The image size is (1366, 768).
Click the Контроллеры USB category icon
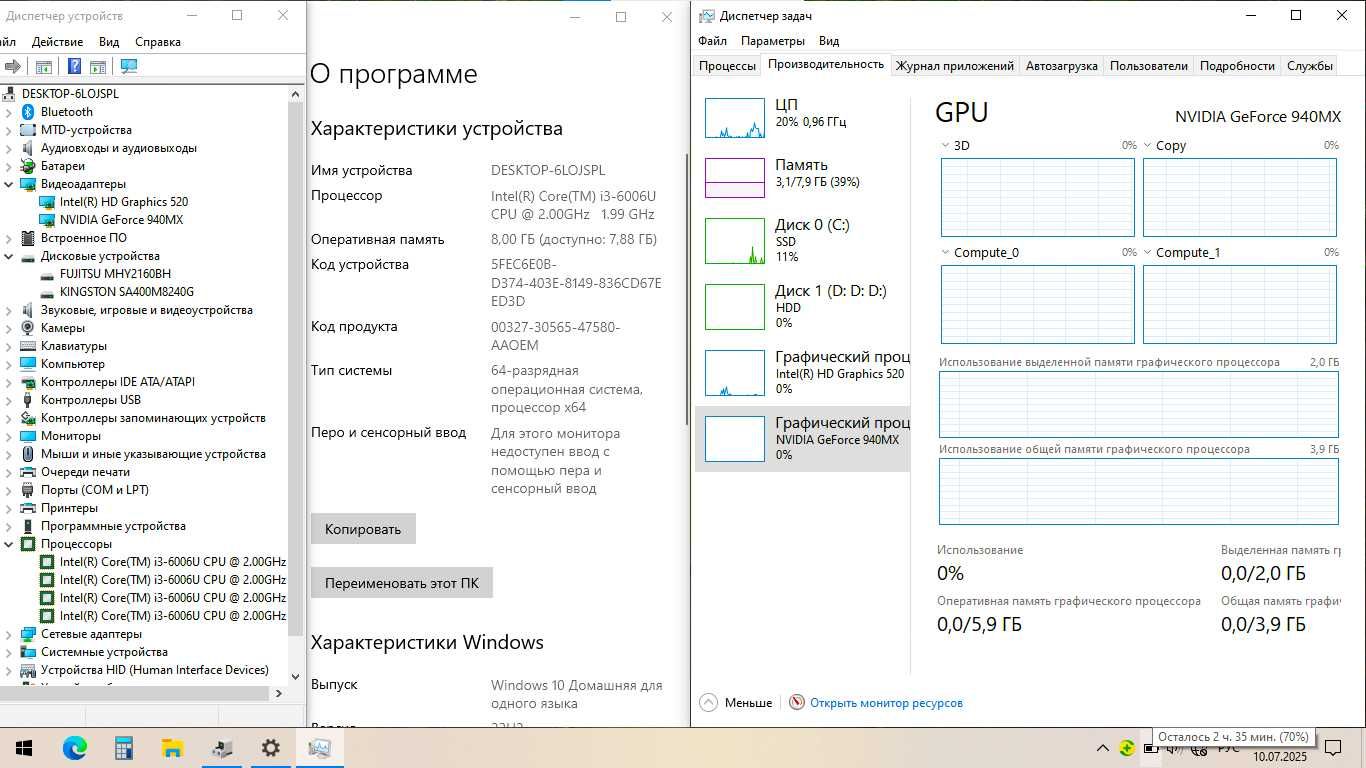pyautogui.click(x=28, y=400)
